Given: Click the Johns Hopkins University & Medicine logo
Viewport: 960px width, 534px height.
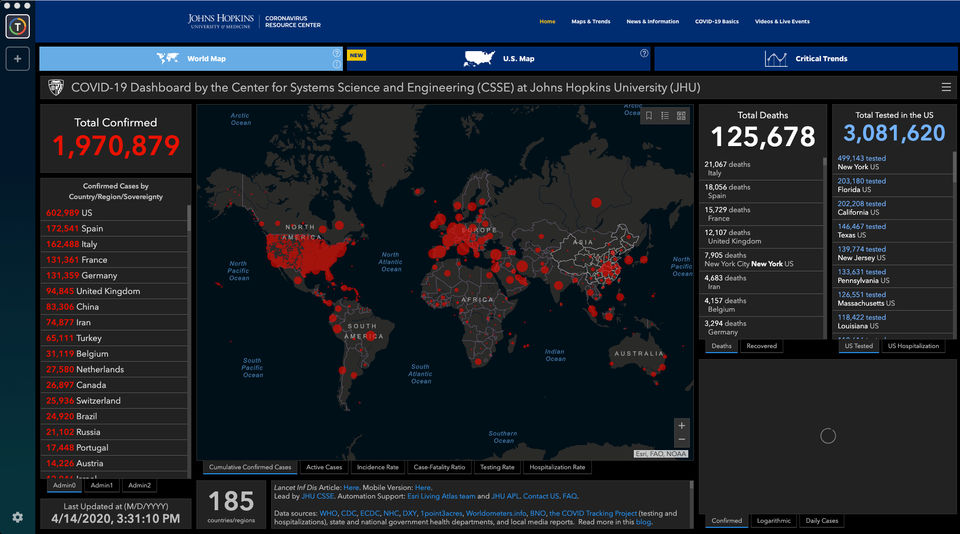Looking at the screenshot, I should point(220,21).
